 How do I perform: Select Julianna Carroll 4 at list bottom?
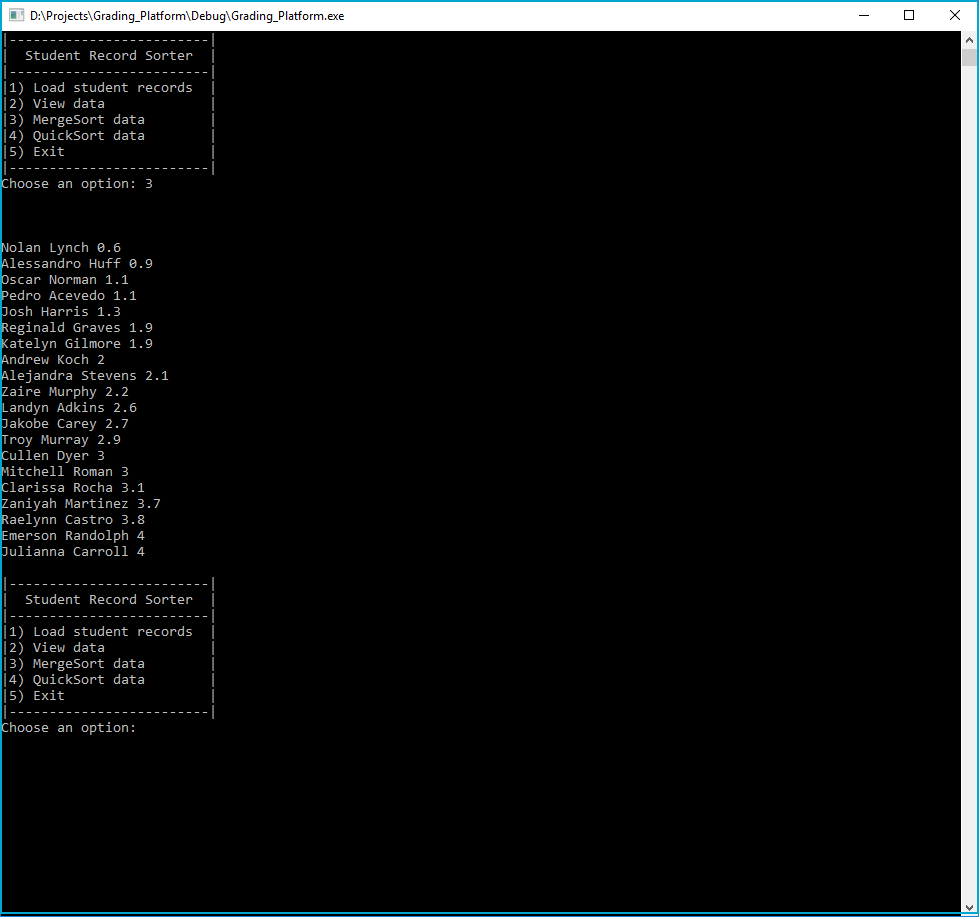71,551
